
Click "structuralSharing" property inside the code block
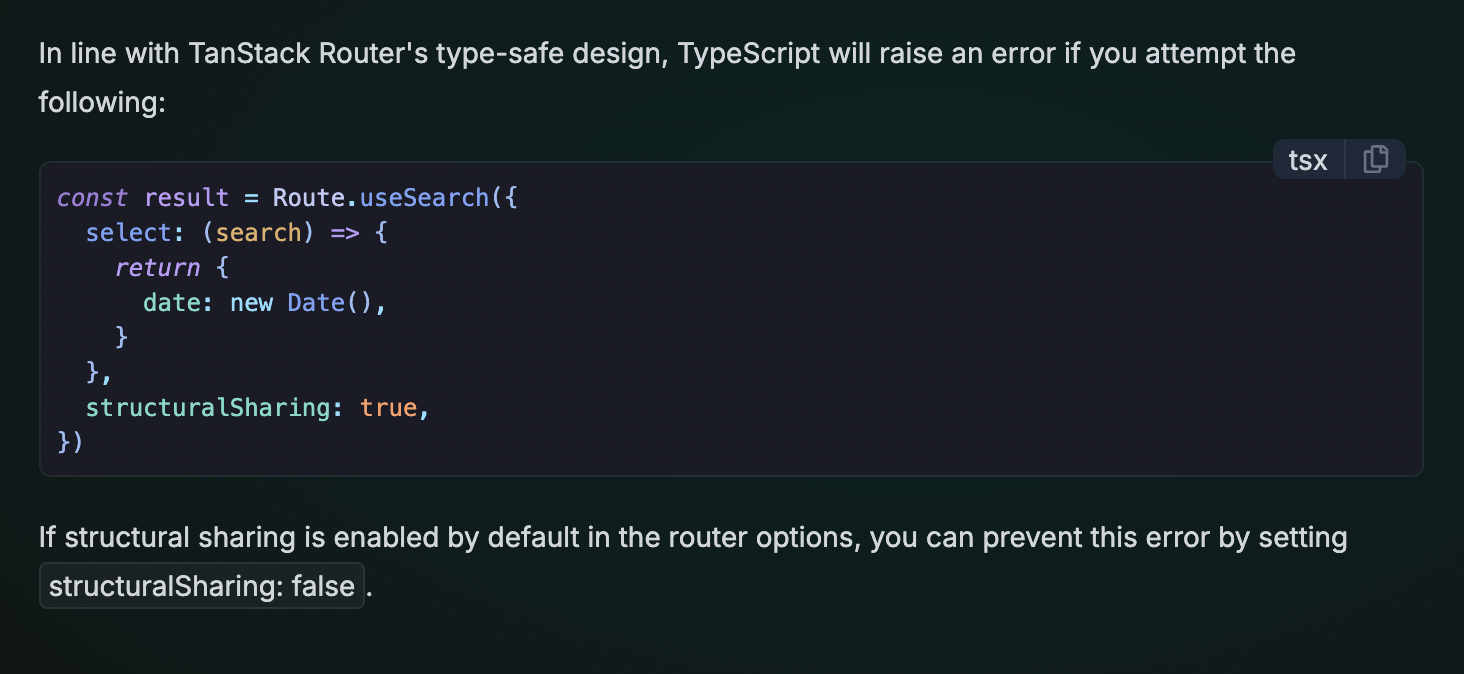pyautogui.click(x=208, y=407)
